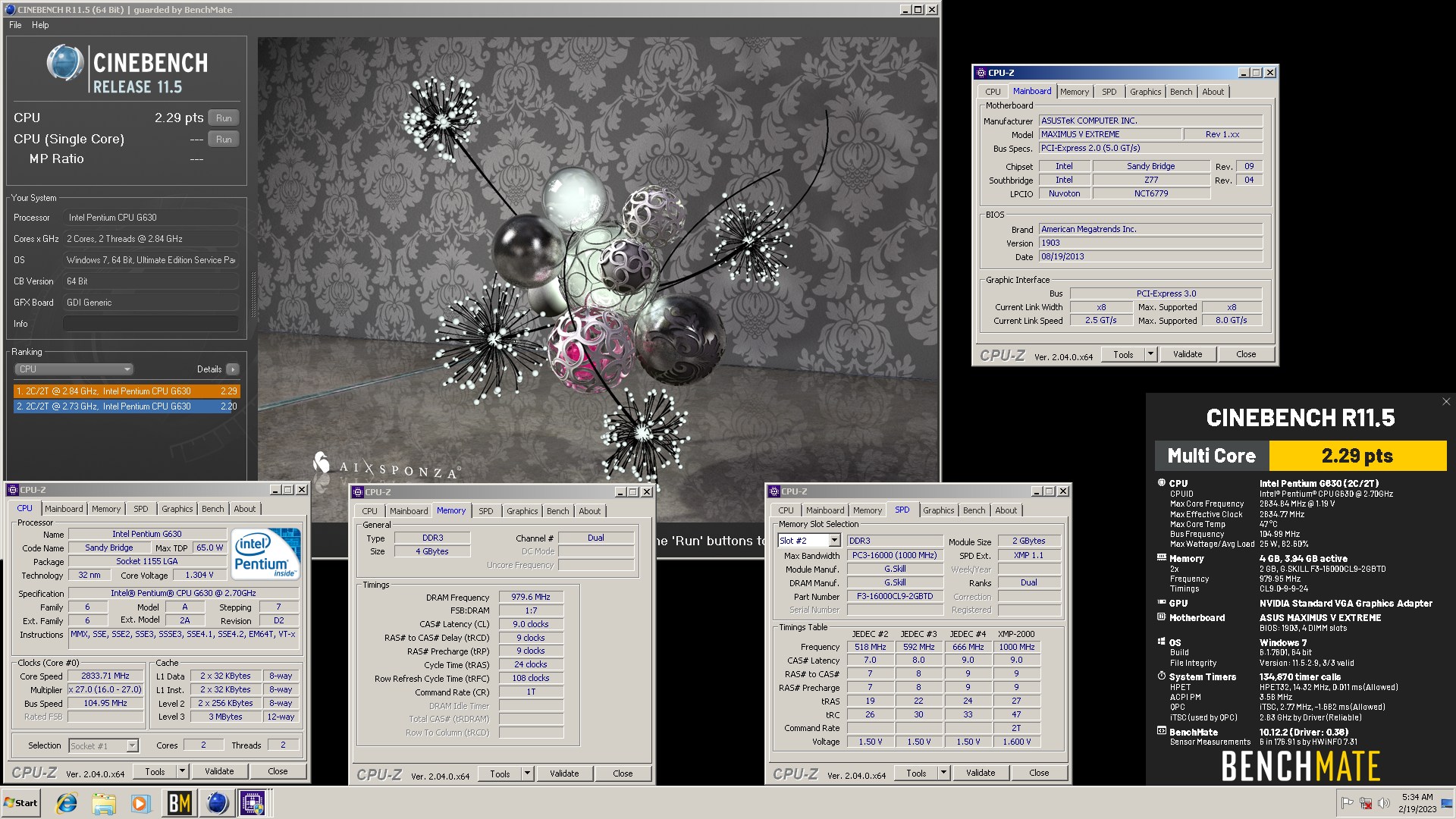Expand Tools arrow in Mainboard CPU-Z window
Screen dimensions: 1456x819
pos(1150,354)
